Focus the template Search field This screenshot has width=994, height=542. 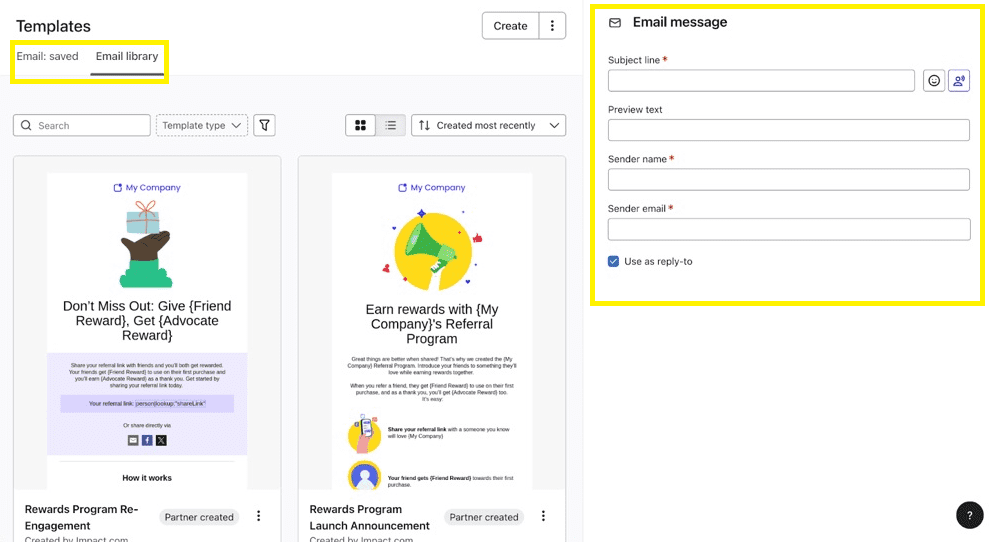click(x=82, y=126)
